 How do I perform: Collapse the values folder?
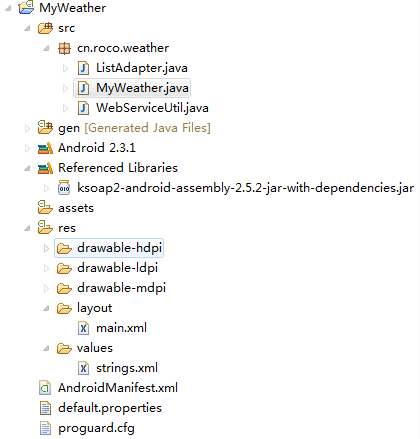pyautogui.click(x=46, y=349)
